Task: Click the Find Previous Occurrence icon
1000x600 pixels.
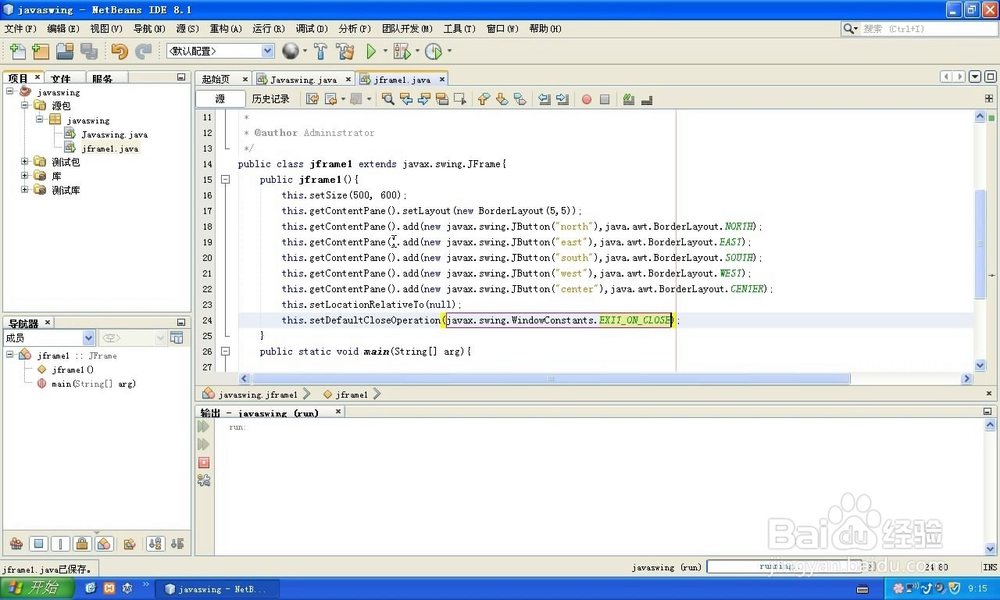Action: tap(406, 99)
